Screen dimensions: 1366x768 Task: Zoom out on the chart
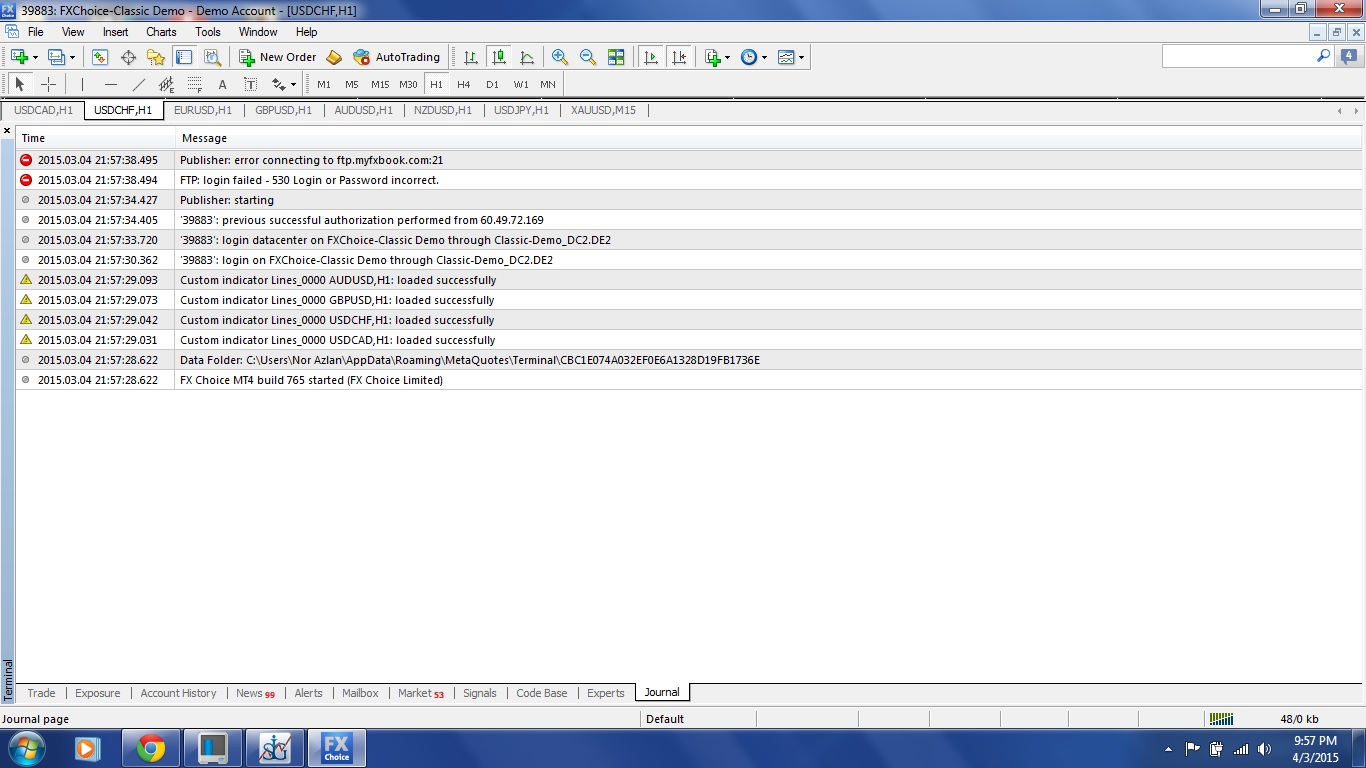588,57
